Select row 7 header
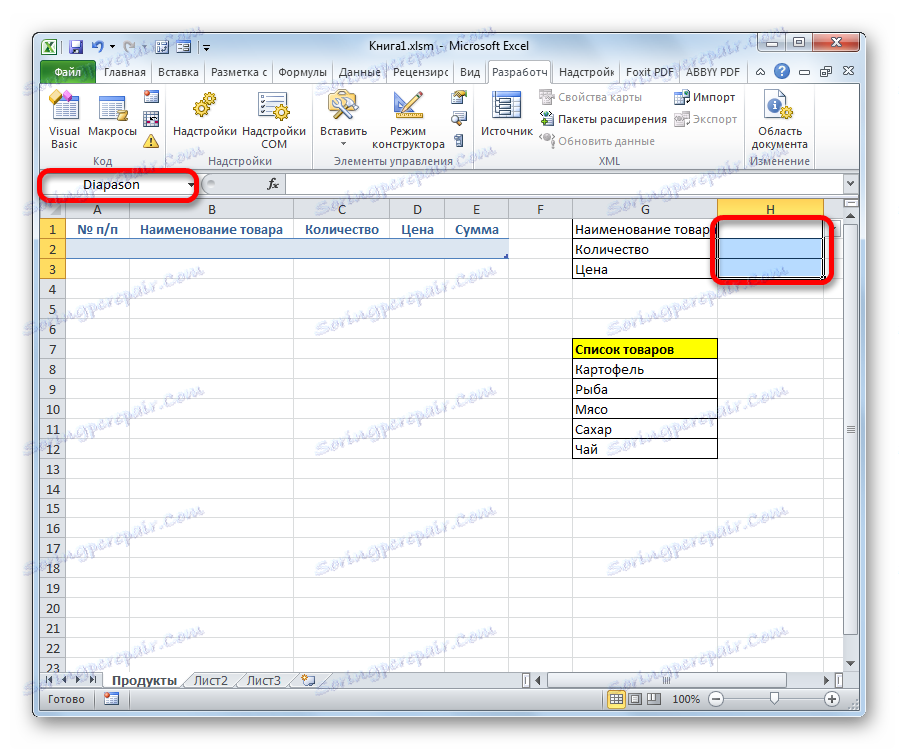Image resolution: width=899 pixels, height=750 pixels. point(53,349)
